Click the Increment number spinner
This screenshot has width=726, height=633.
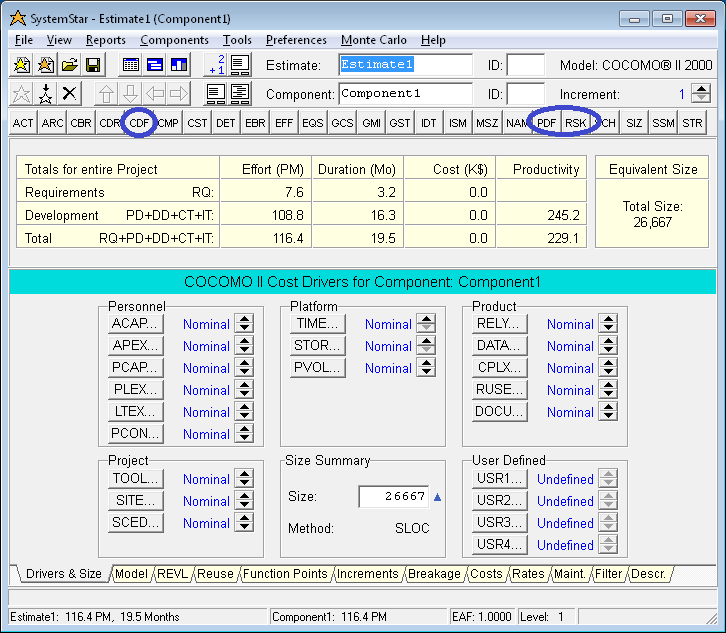coord(701,94)
